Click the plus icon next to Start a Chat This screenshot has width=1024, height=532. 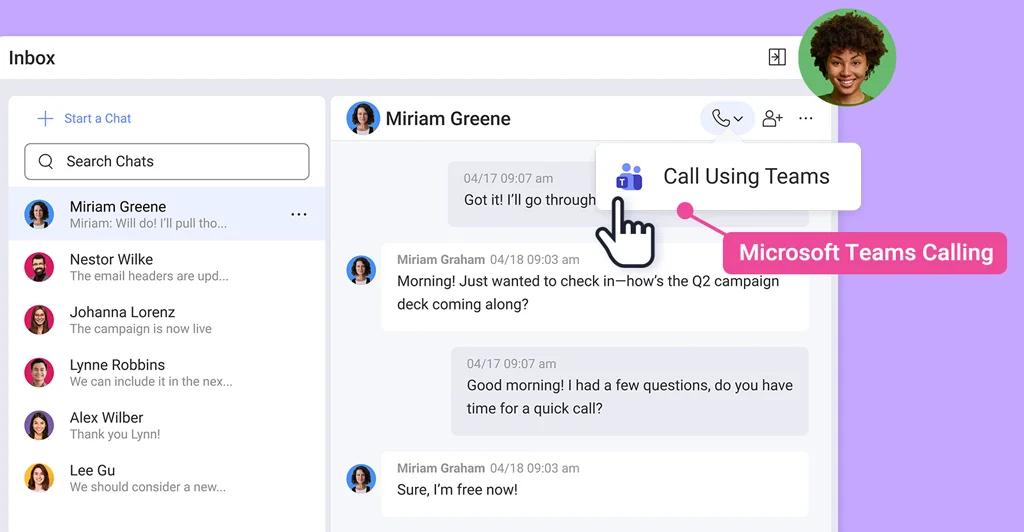pos(45,118)
